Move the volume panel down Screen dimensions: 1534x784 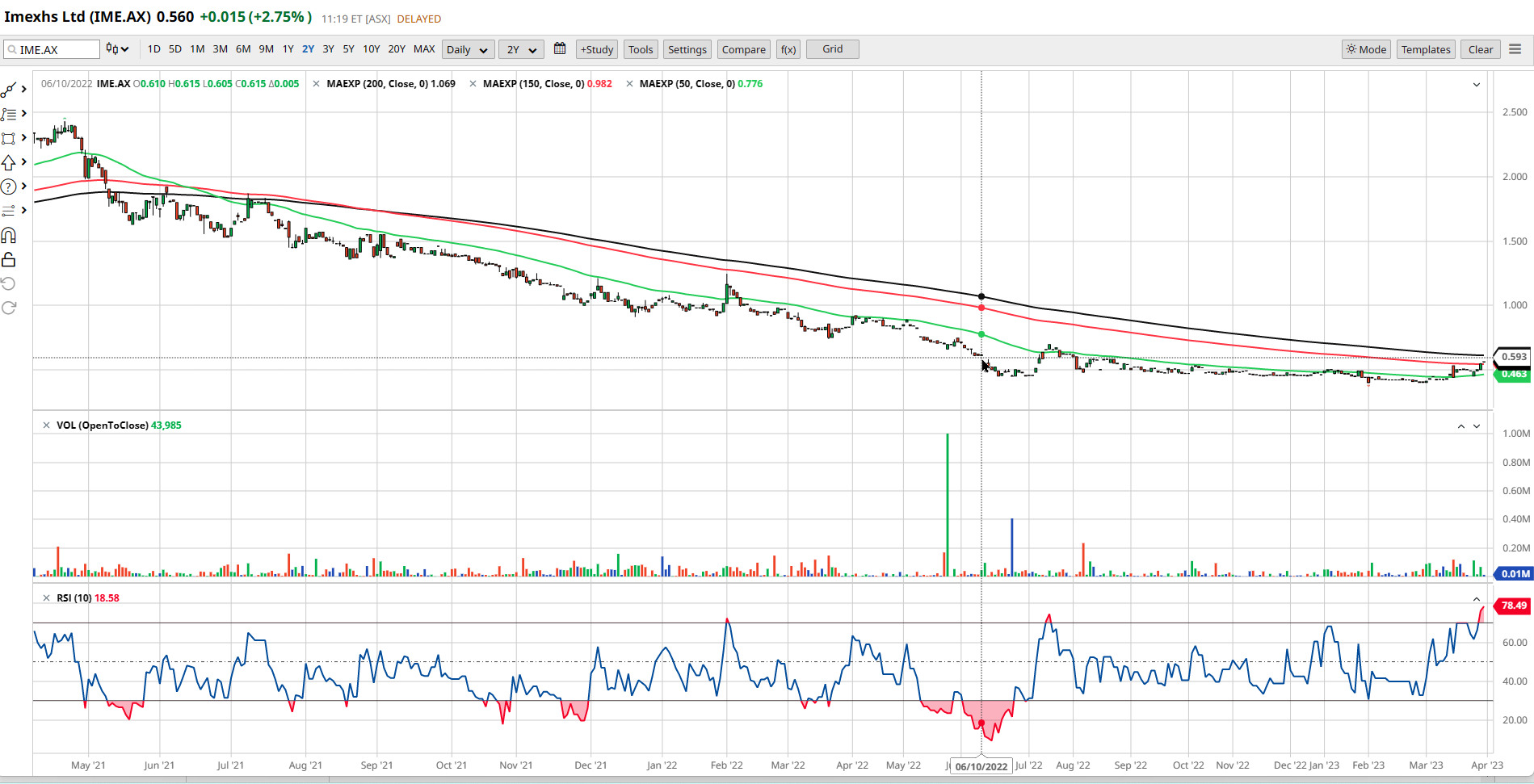point(1477,426)
